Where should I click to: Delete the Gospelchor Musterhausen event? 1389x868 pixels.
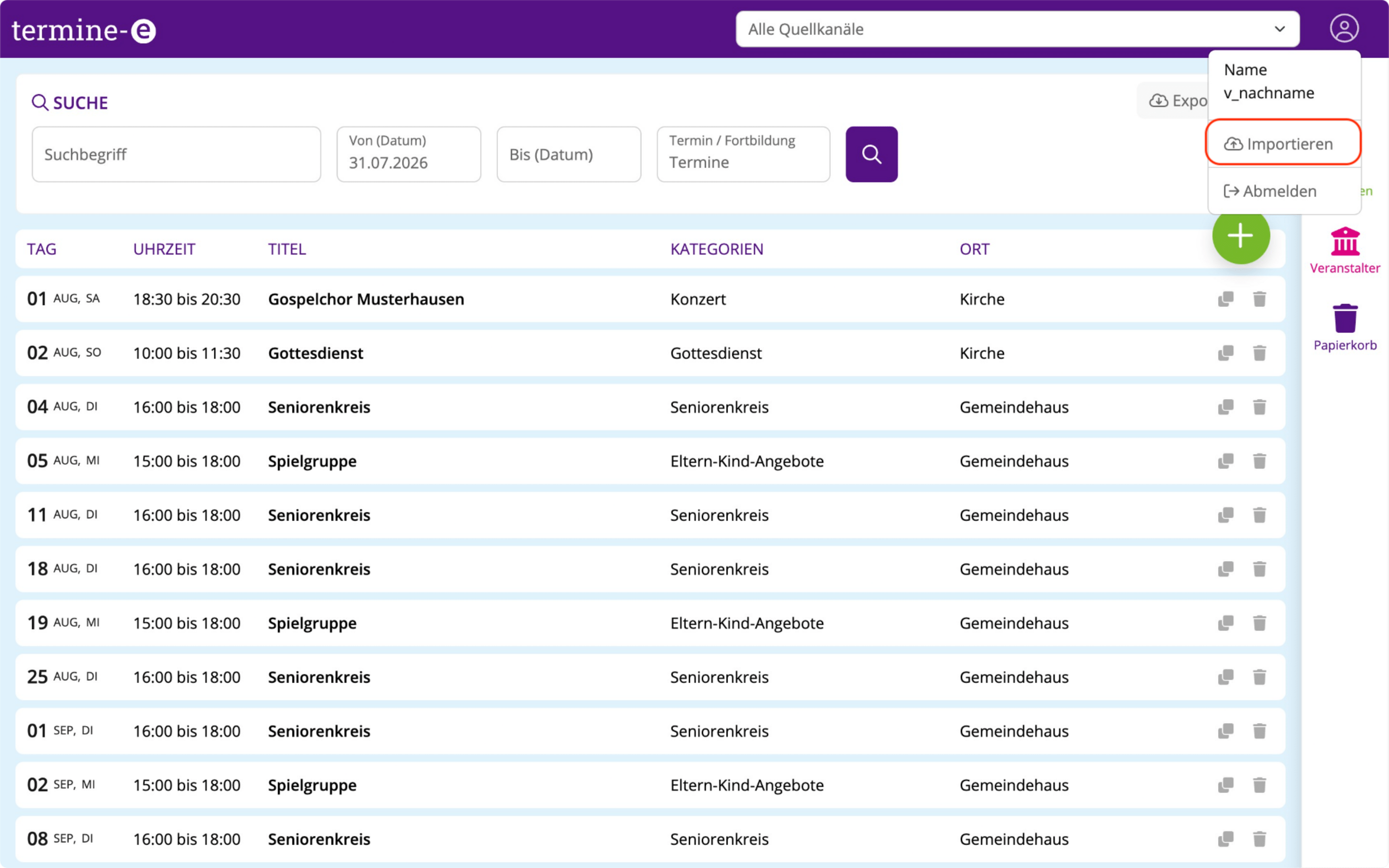pos(1259,299)
